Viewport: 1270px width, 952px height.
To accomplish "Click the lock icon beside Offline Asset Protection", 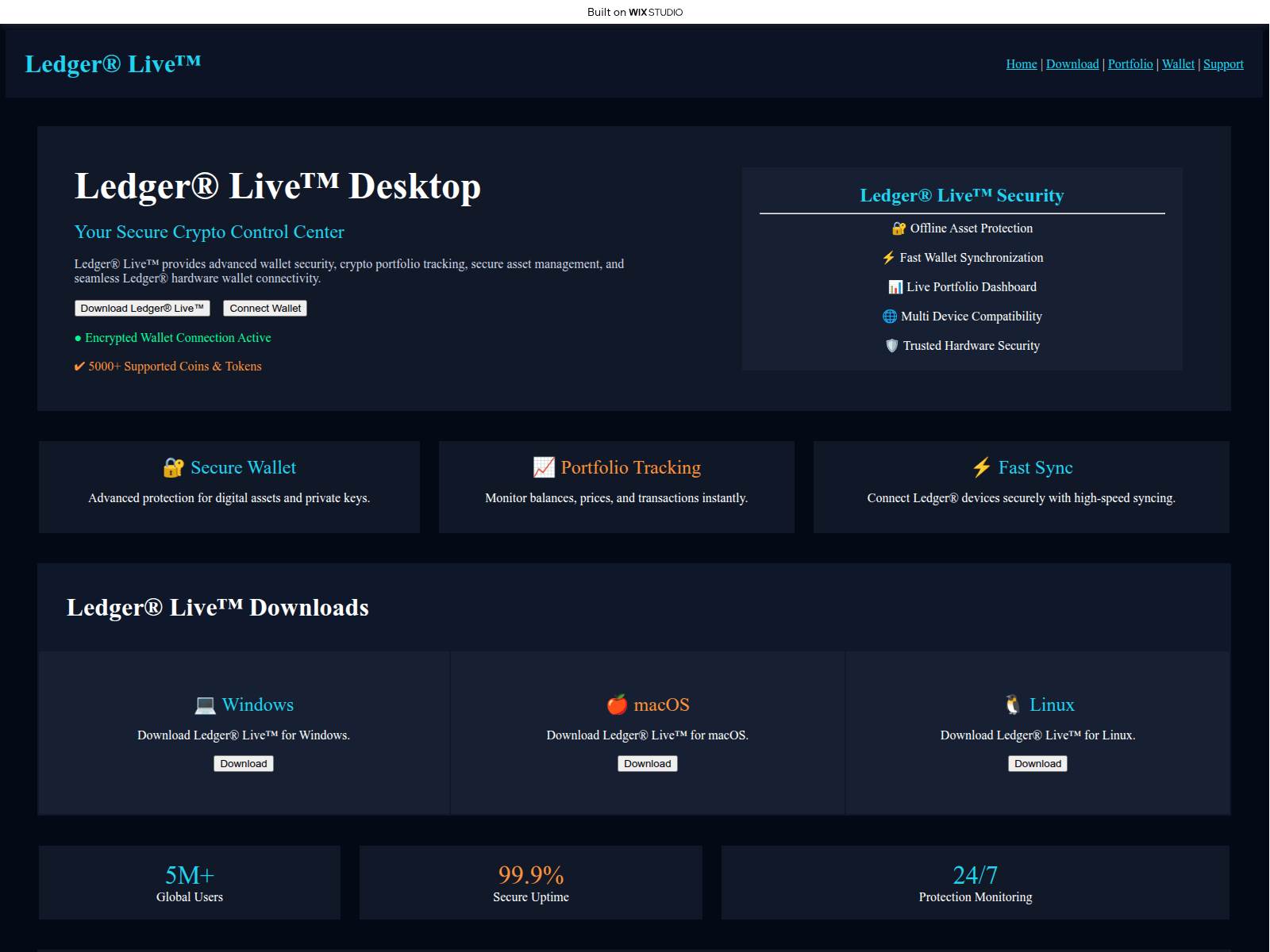I will (899, 228).
